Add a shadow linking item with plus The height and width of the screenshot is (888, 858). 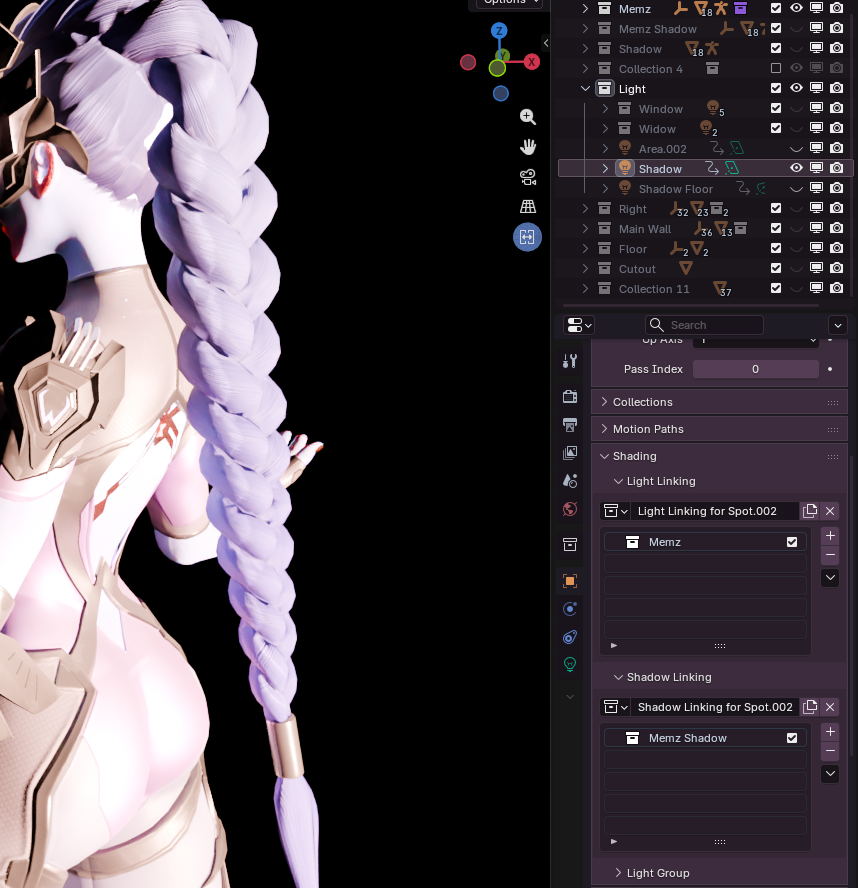coord(830,732)
